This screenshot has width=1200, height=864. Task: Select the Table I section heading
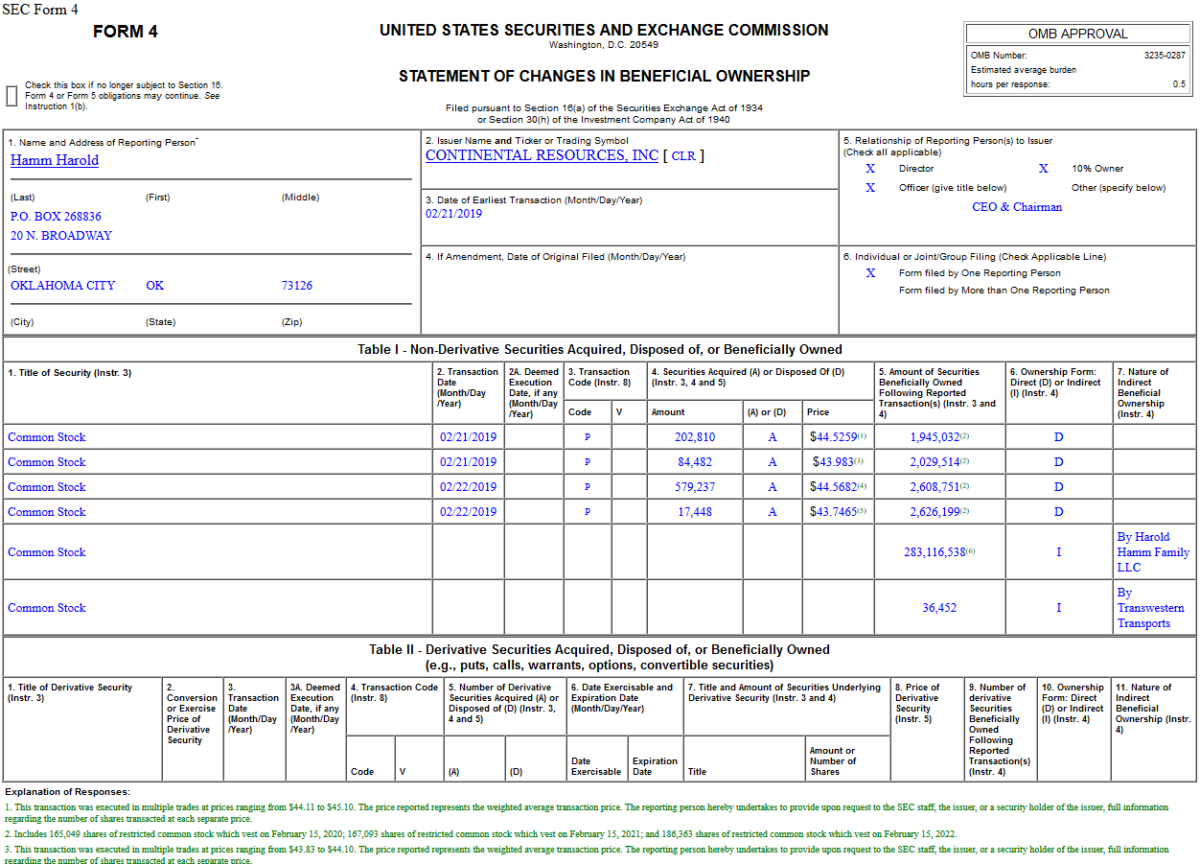[x=600, y=350]
